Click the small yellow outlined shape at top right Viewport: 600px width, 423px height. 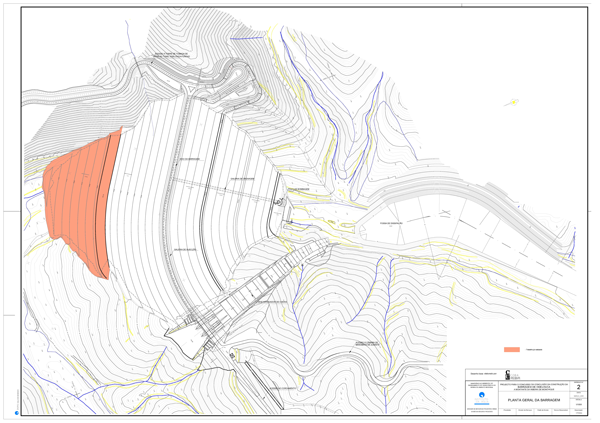coord(513,102)
